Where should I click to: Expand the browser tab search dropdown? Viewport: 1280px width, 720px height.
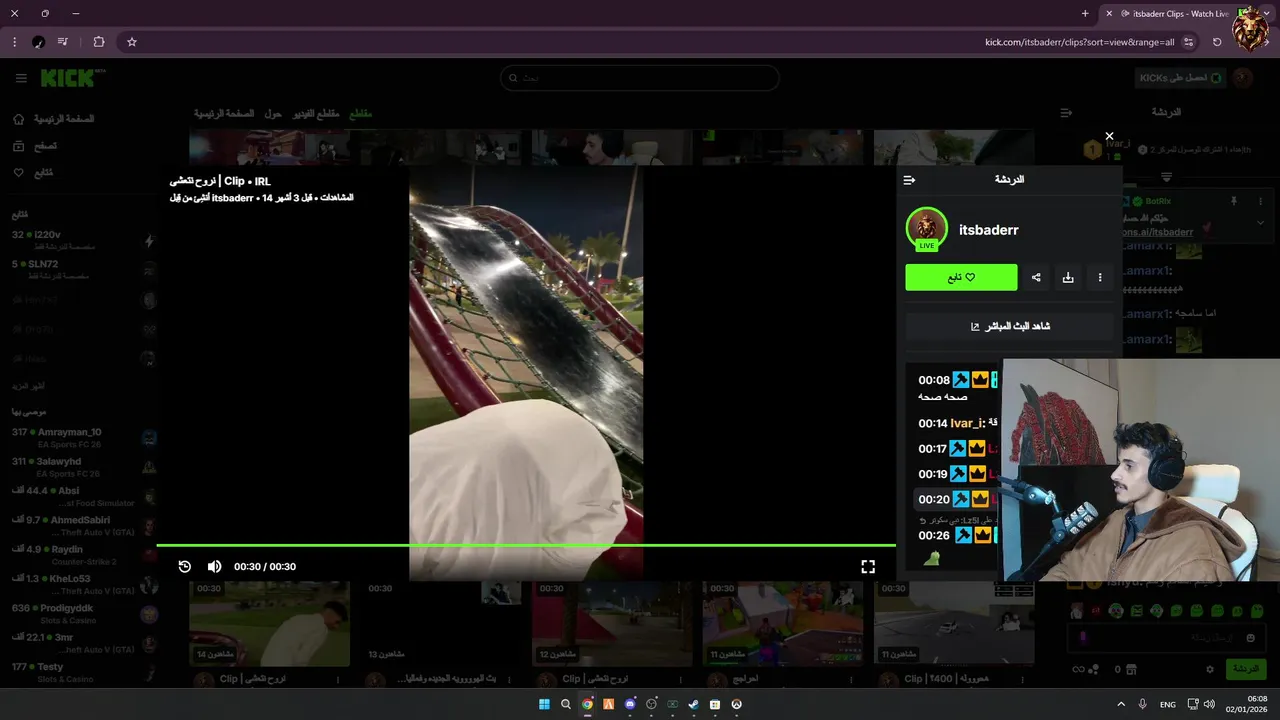click(1268, 14)
